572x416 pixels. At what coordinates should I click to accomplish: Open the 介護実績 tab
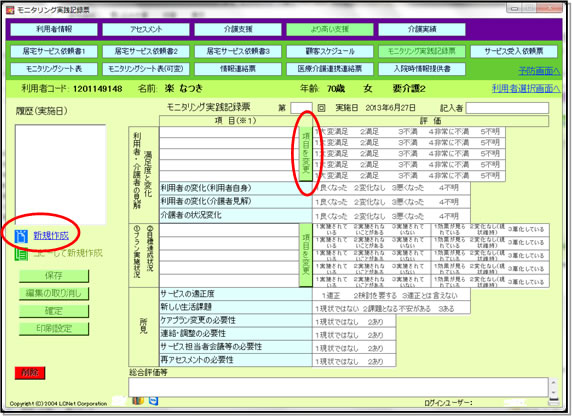(x=422, y=29)
